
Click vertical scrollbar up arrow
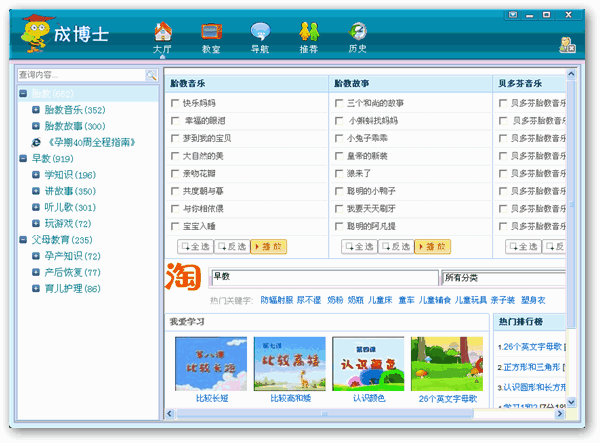point(571,74)
